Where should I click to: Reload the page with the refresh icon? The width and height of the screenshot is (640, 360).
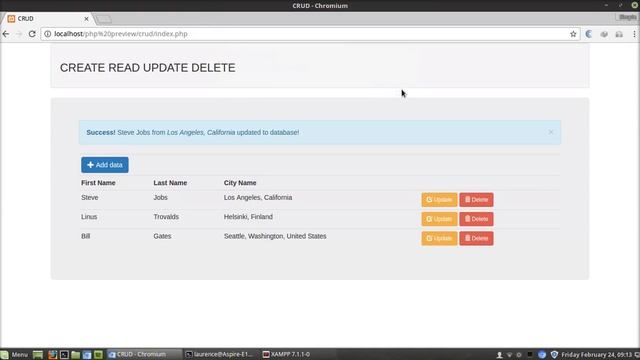tap(32, 34)
